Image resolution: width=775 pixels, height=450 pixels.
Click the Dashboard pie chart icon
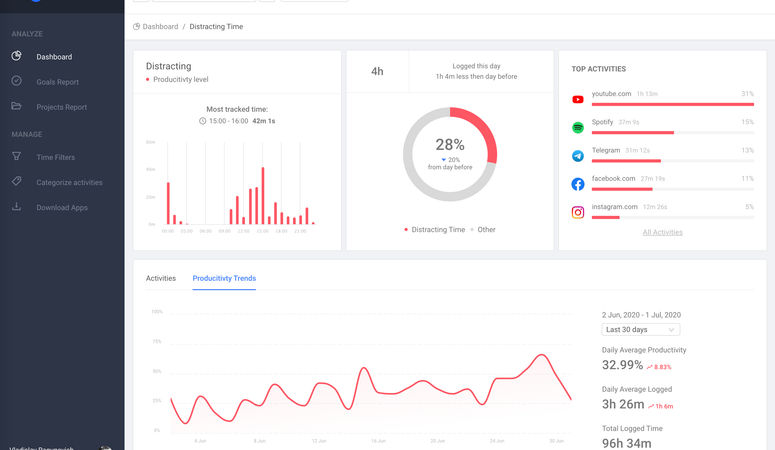click(x=16, y=56)
